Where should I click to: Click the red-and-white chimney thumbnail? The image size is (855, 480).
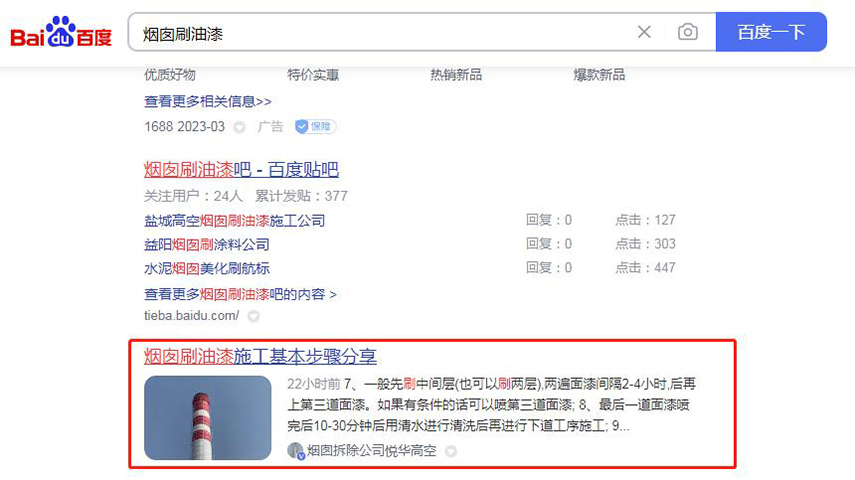(207, 417)
